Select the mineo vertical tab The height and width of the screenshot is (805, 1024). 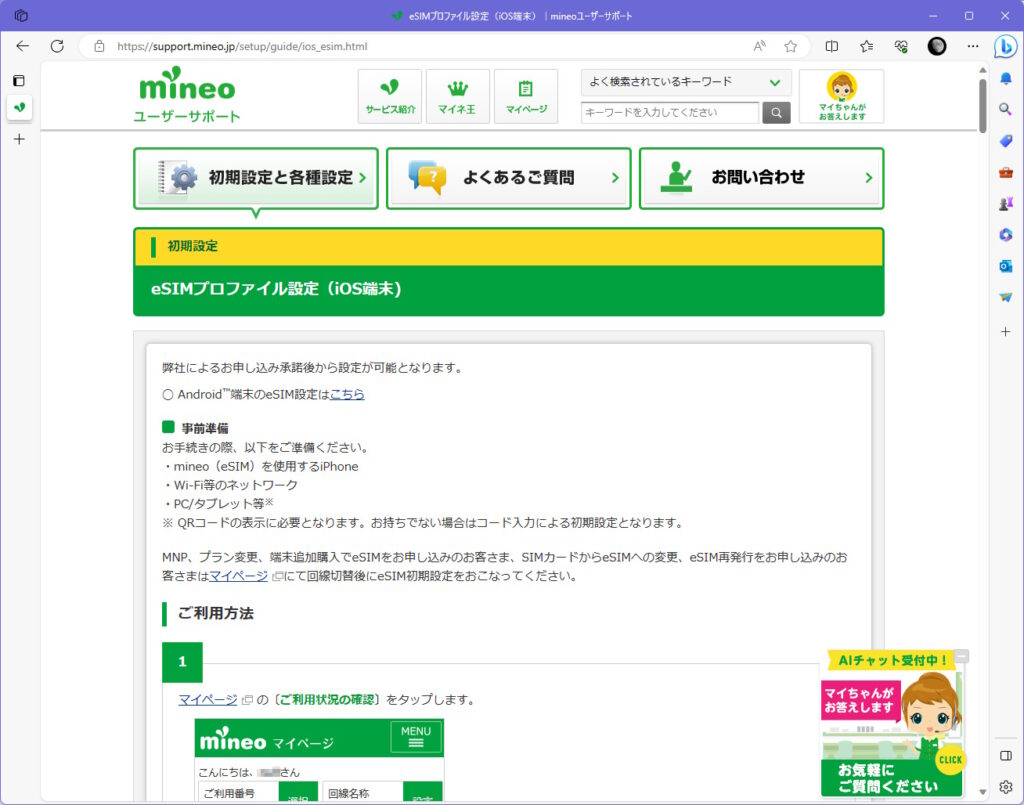click(x=20, y=107)
